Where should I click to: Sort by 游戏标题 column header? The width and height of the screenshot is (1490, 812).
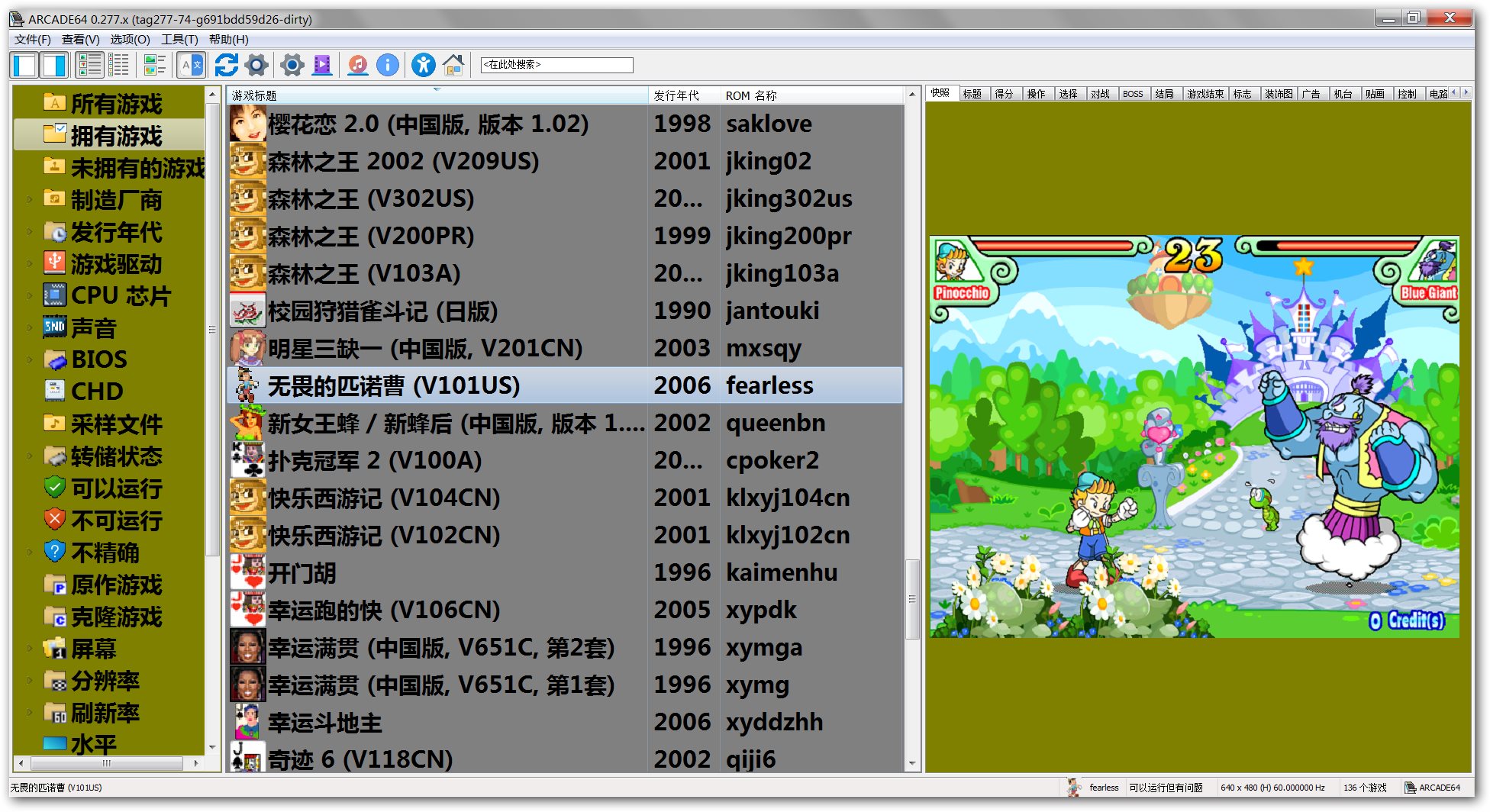pyautogui.click(x=437, y=95)
